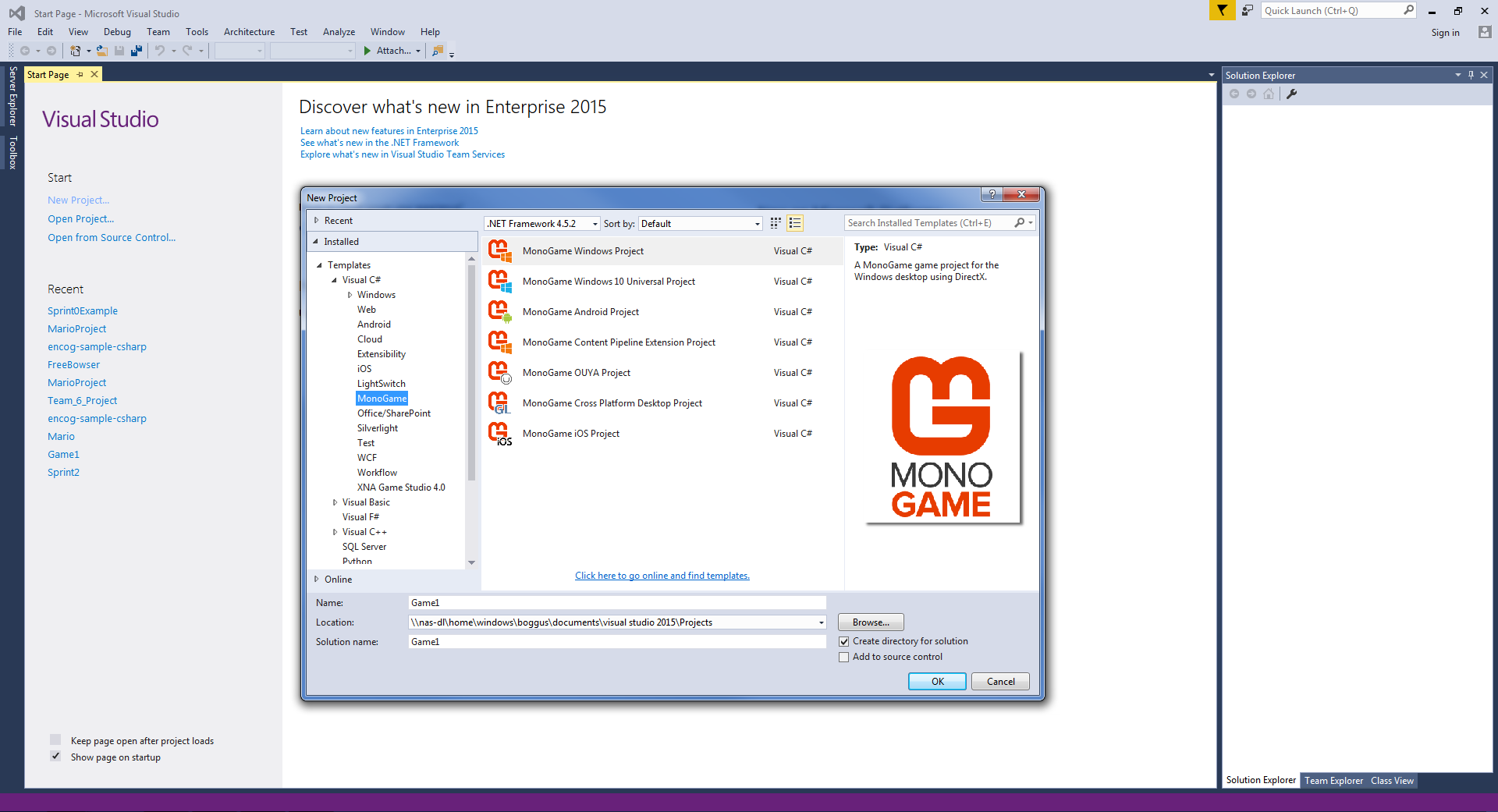Open MarioProject below Sprint0Example in recent list
This screenshot has width=1498, height=812.
coord(76,329)
